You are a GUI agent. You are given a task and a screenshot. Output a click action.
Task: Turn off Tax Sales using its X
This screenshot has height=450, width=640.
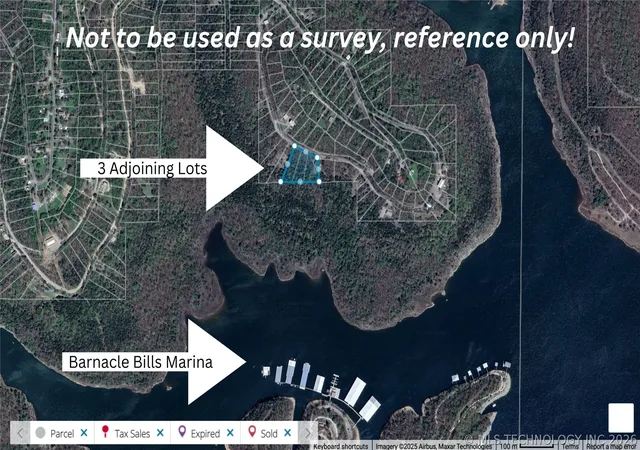160,433
